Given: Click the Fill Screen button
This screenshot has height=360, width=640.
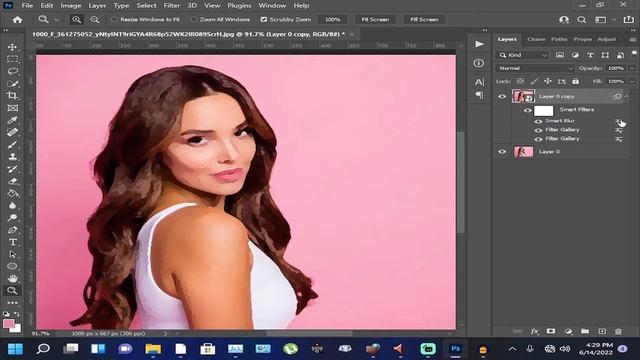Looking at the screenshot, I should (x=424, y=20).
